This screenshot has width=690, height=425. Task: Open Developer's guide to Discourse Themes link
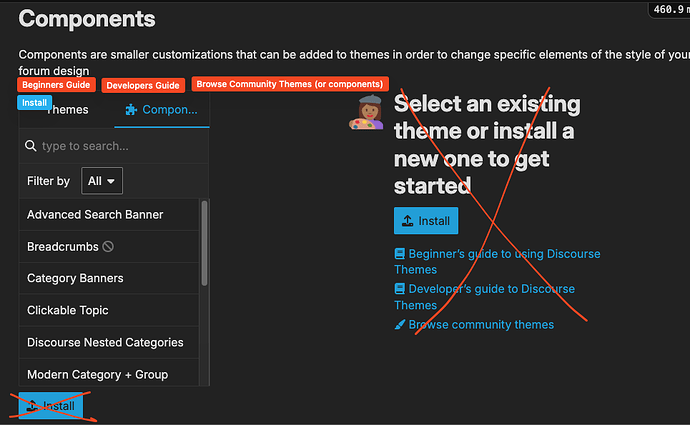tap(484, 297)
